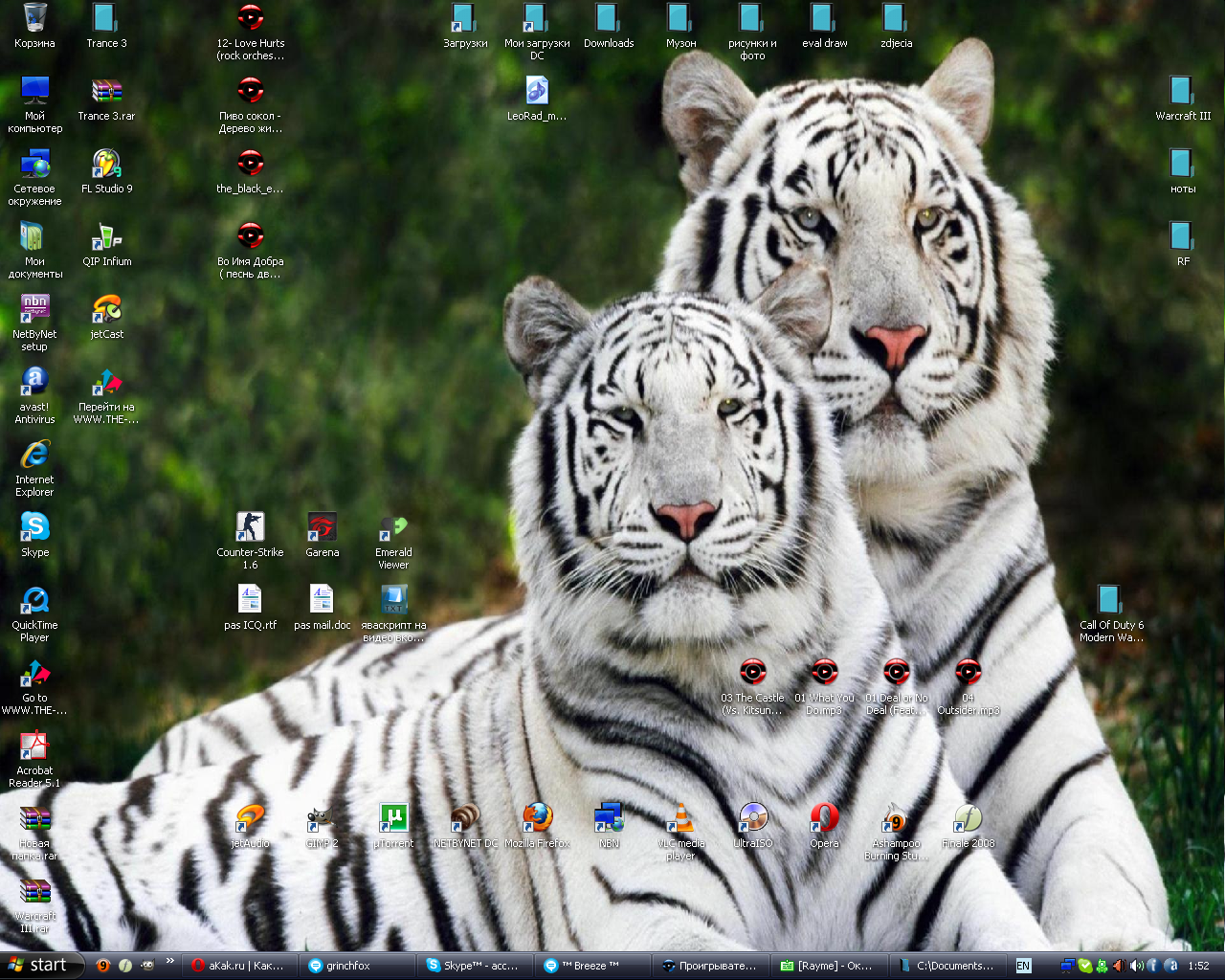Open the Recycle Bin (Корзина)
Image resolution: width=1225 pixels, height=980 pixels.
34,18
